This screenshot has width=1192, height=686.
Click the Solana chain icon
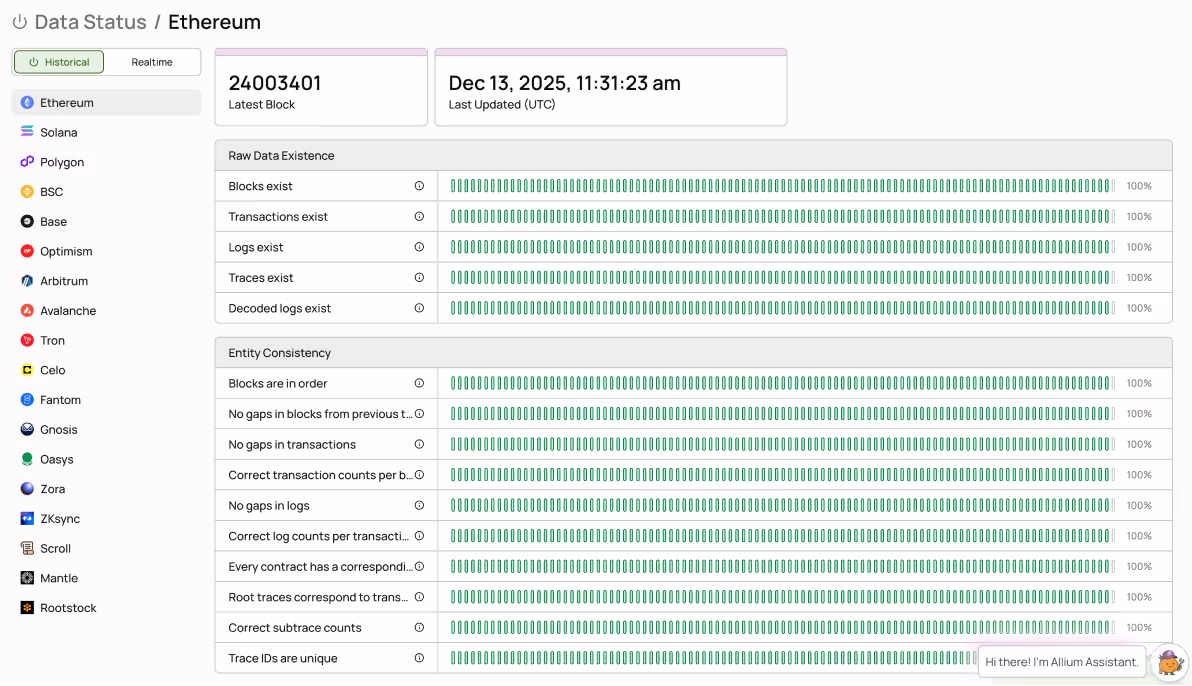(x=27, y=132)
